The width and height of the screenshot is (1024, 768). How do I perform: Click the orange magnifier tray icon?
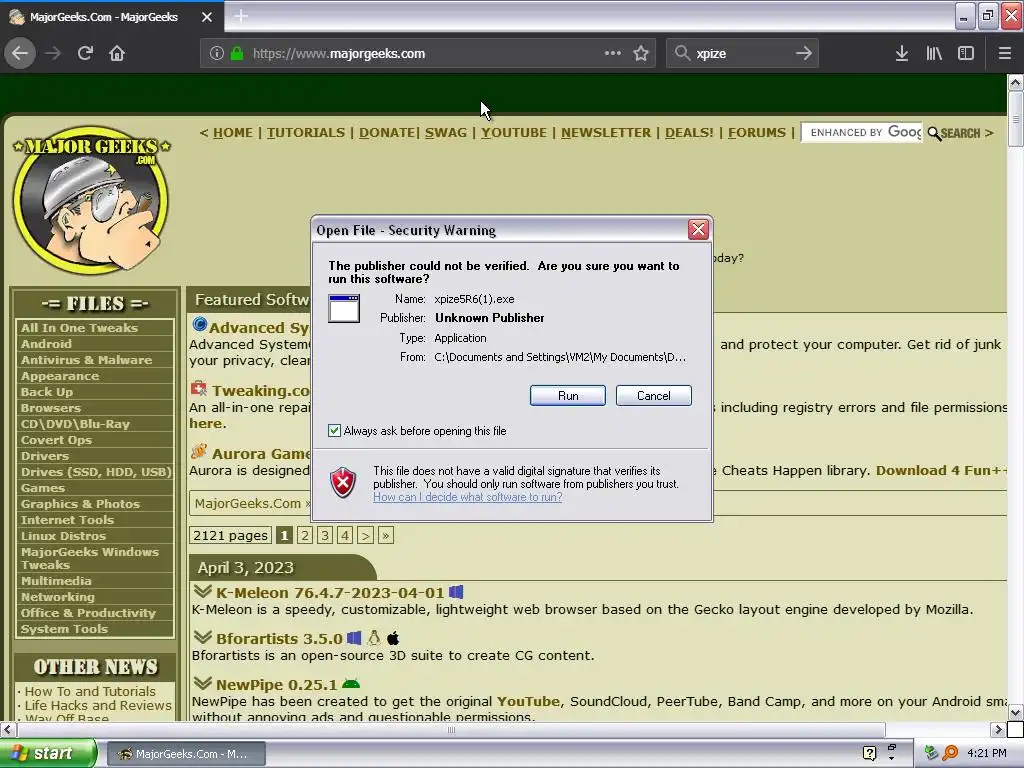click(950, 753)
